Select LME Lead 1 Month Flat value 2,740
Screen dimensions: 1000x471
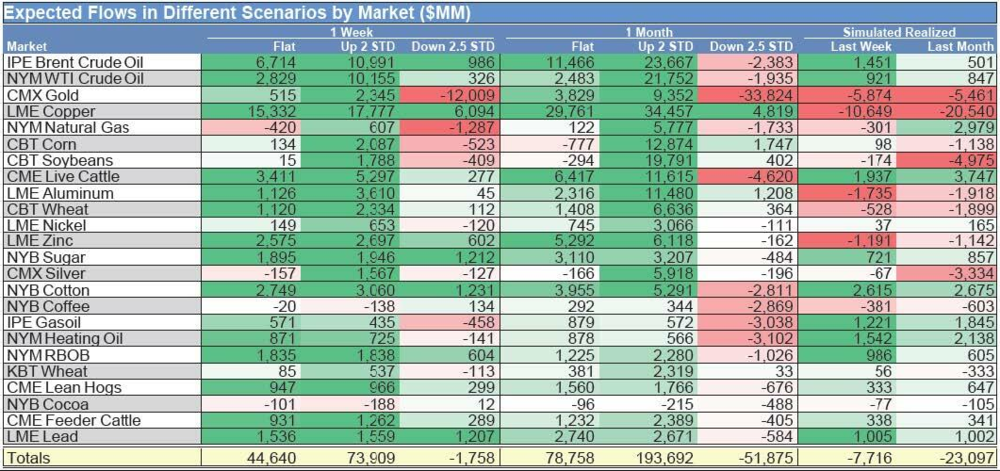pyautogui.click(x=574, y=436)
